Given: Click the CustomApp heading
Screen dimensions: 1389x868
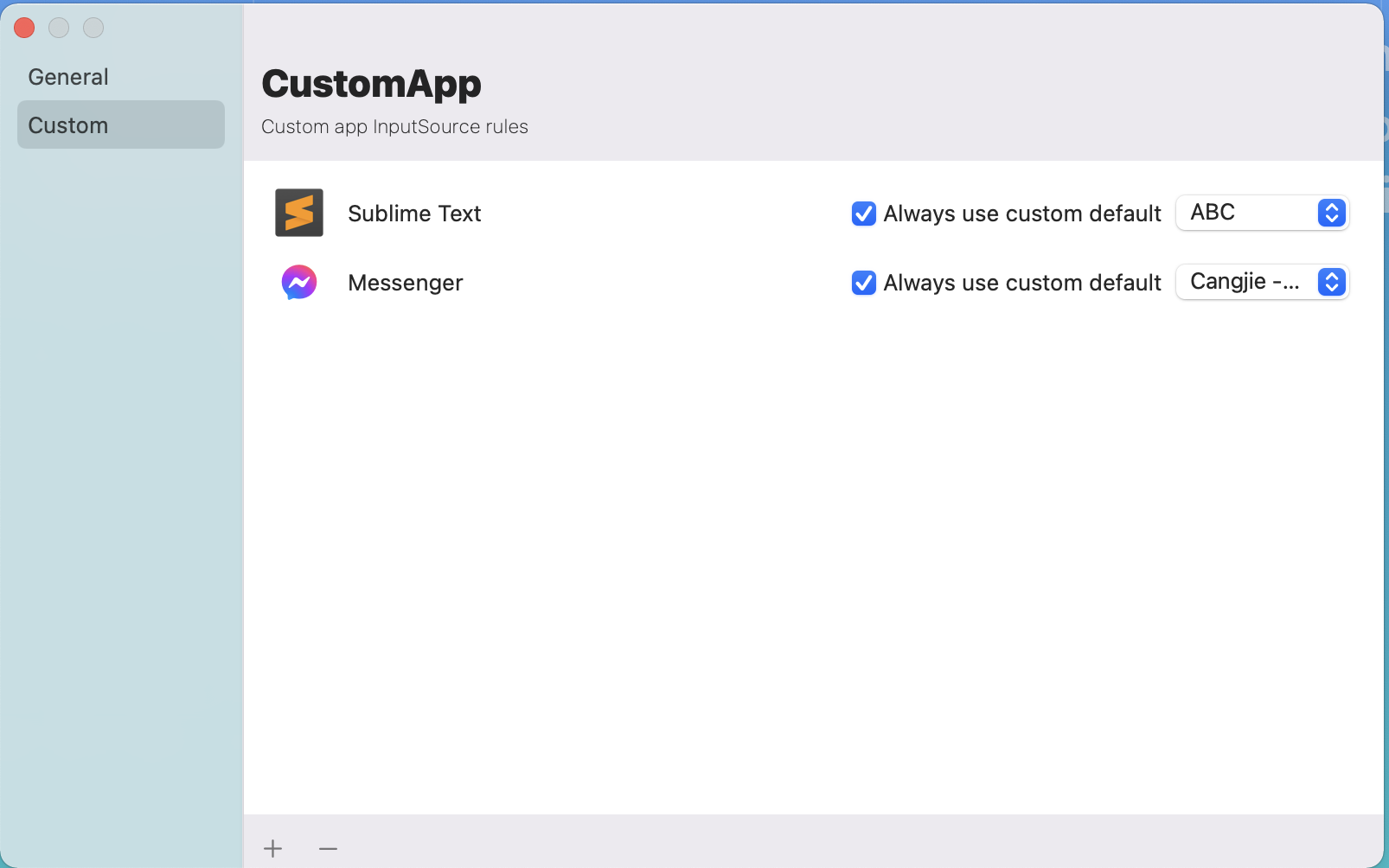Looking at the screenshot, I should coord(371,84).
